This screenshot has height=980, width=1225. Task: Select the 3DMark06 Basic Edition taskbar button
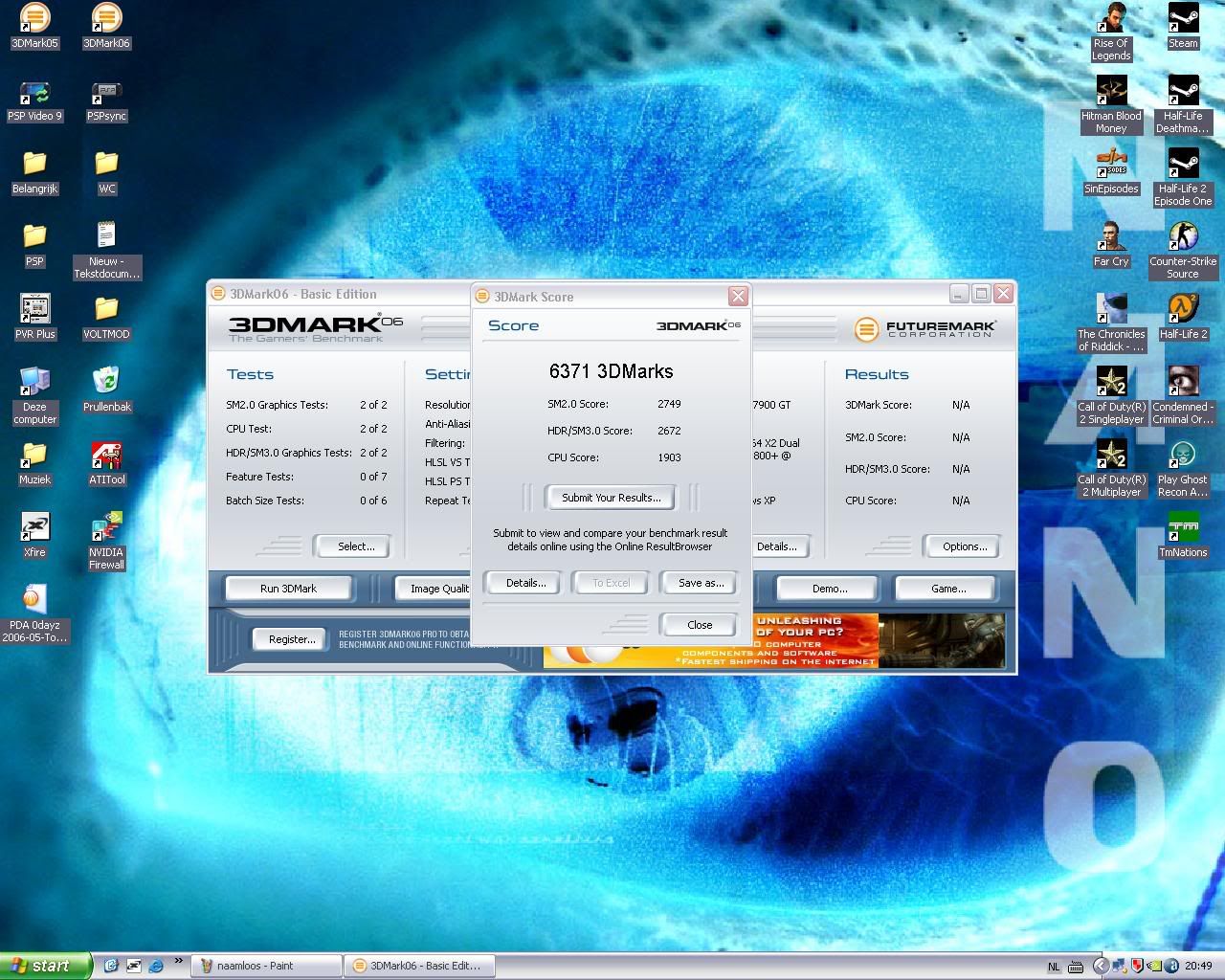pos(420,966)
